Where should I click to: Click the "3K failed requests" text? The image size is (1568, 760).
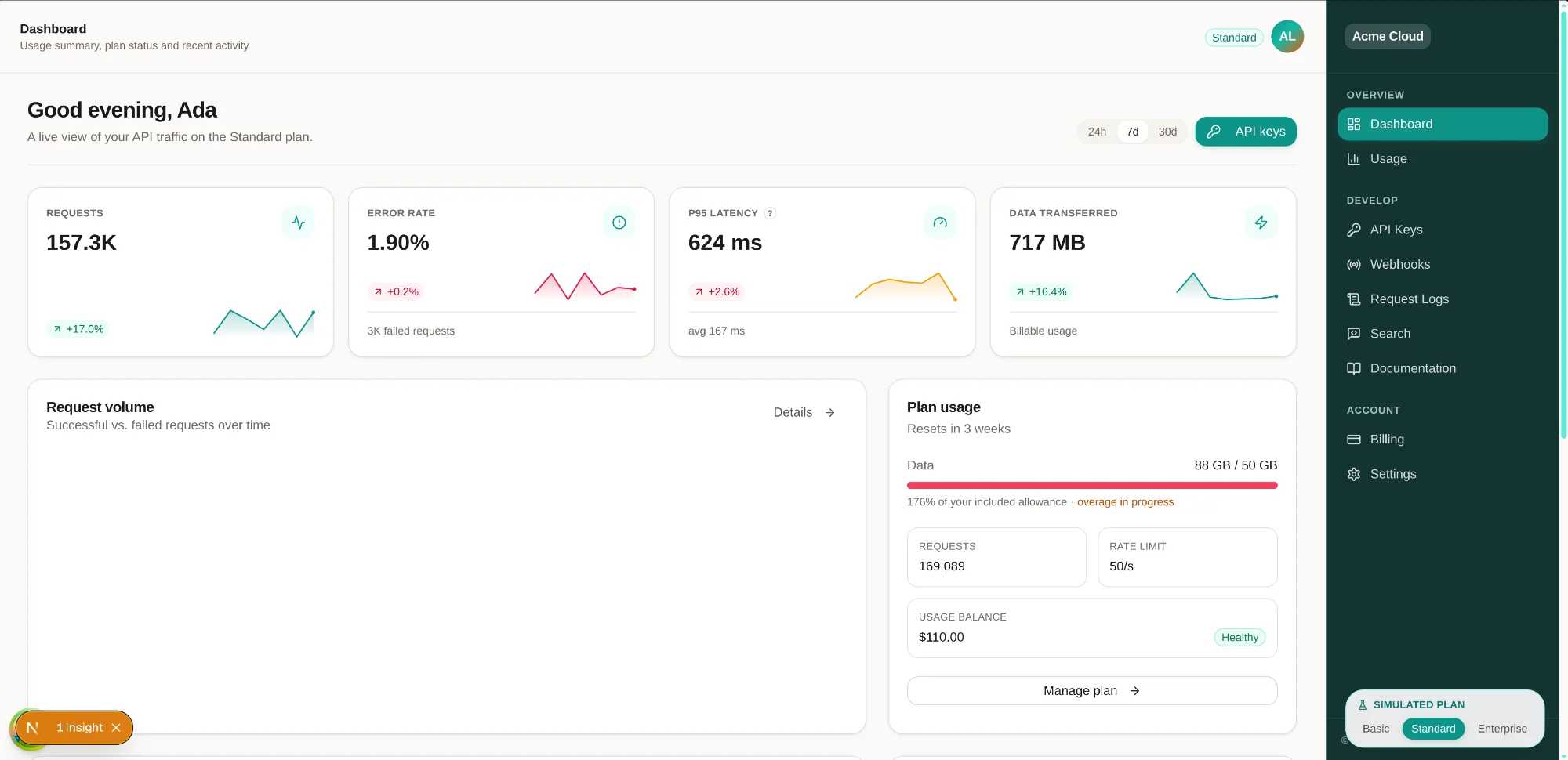coord(411,331)
